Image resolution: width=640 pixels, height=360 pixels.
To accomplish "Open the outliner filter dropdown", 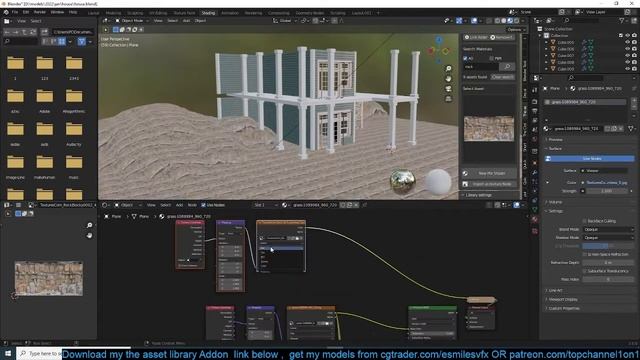I will tap(624, 20).
